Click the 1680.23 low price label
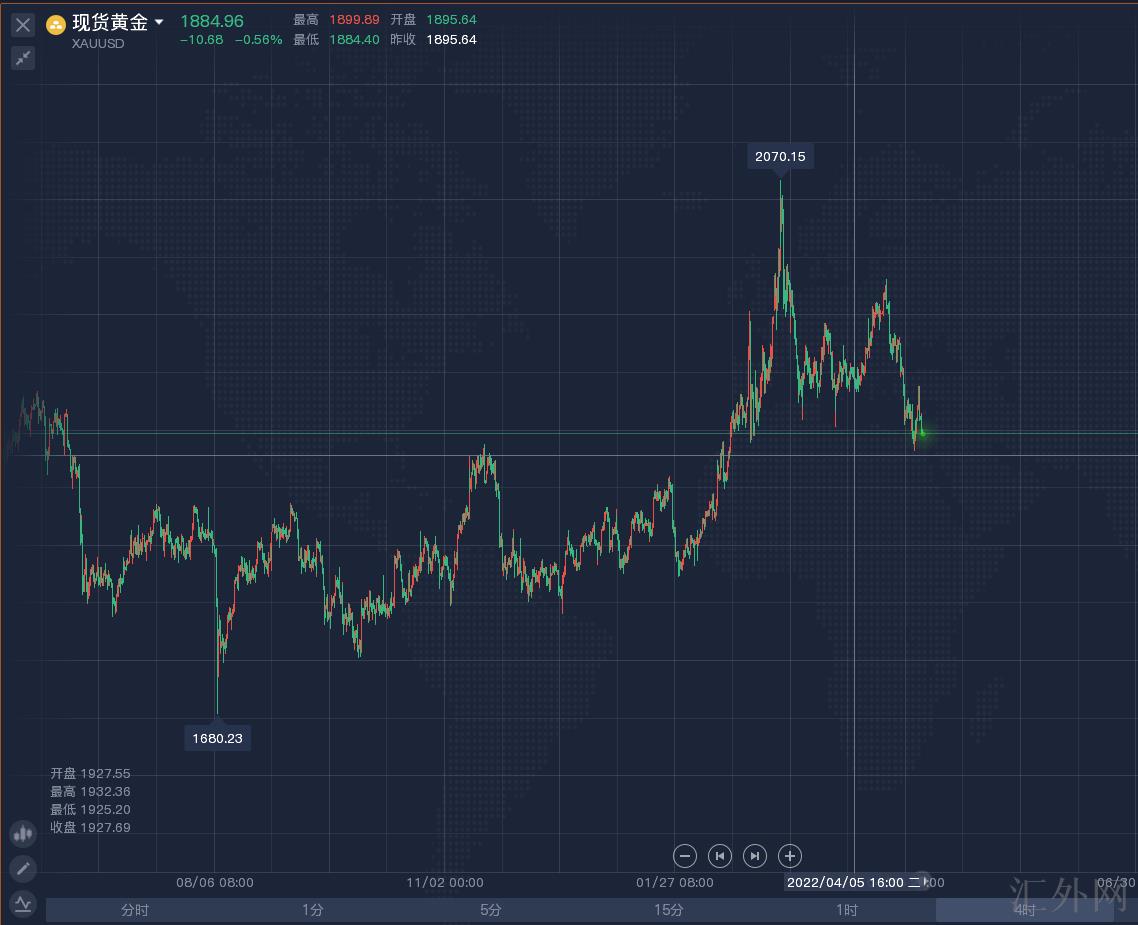Viewport: 1138px width, 925px height. pos(217,738)
